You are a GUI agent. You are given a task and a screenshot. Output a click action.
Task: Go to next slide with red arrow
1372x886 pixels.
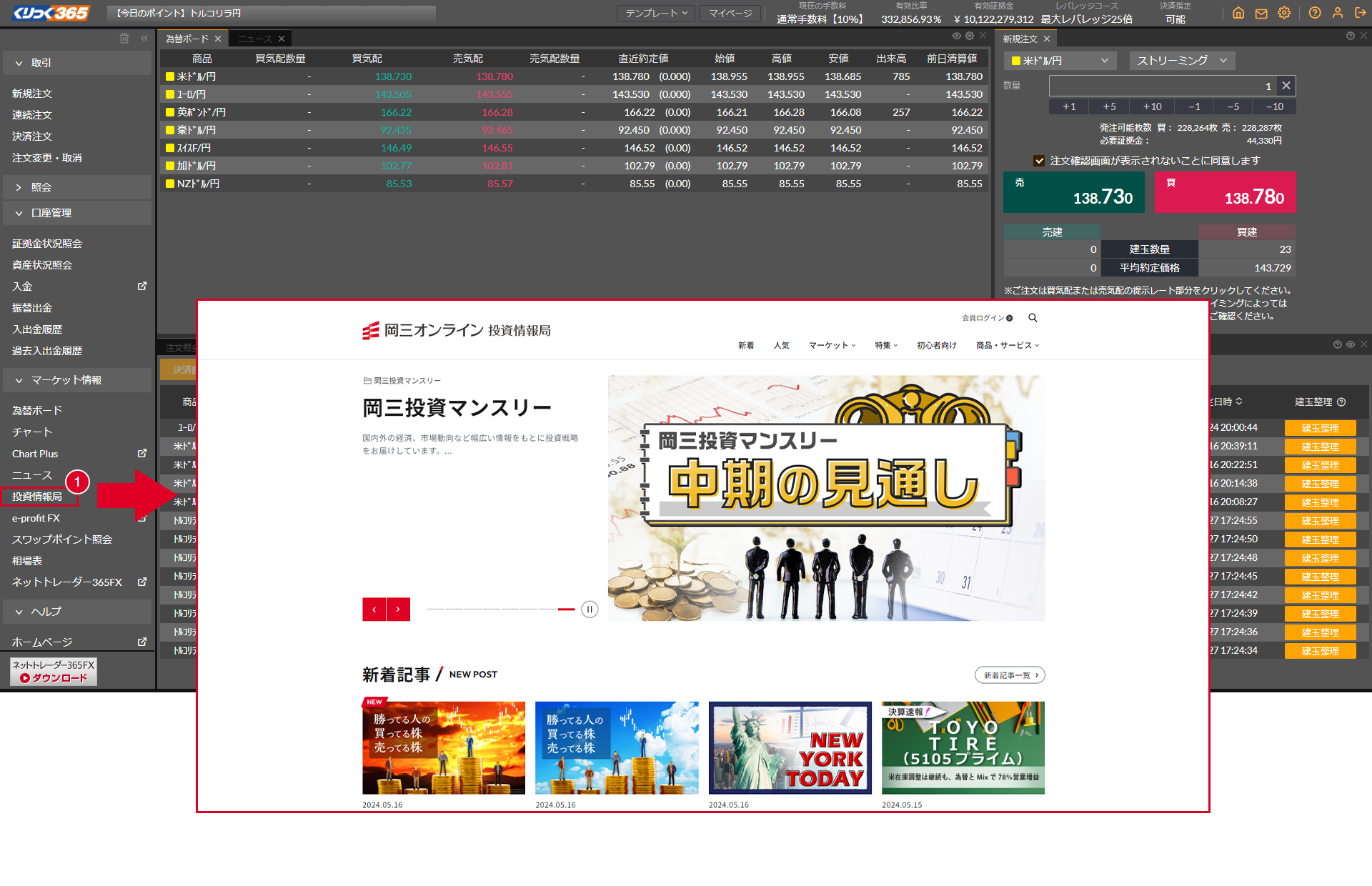[x=398, y=609]
